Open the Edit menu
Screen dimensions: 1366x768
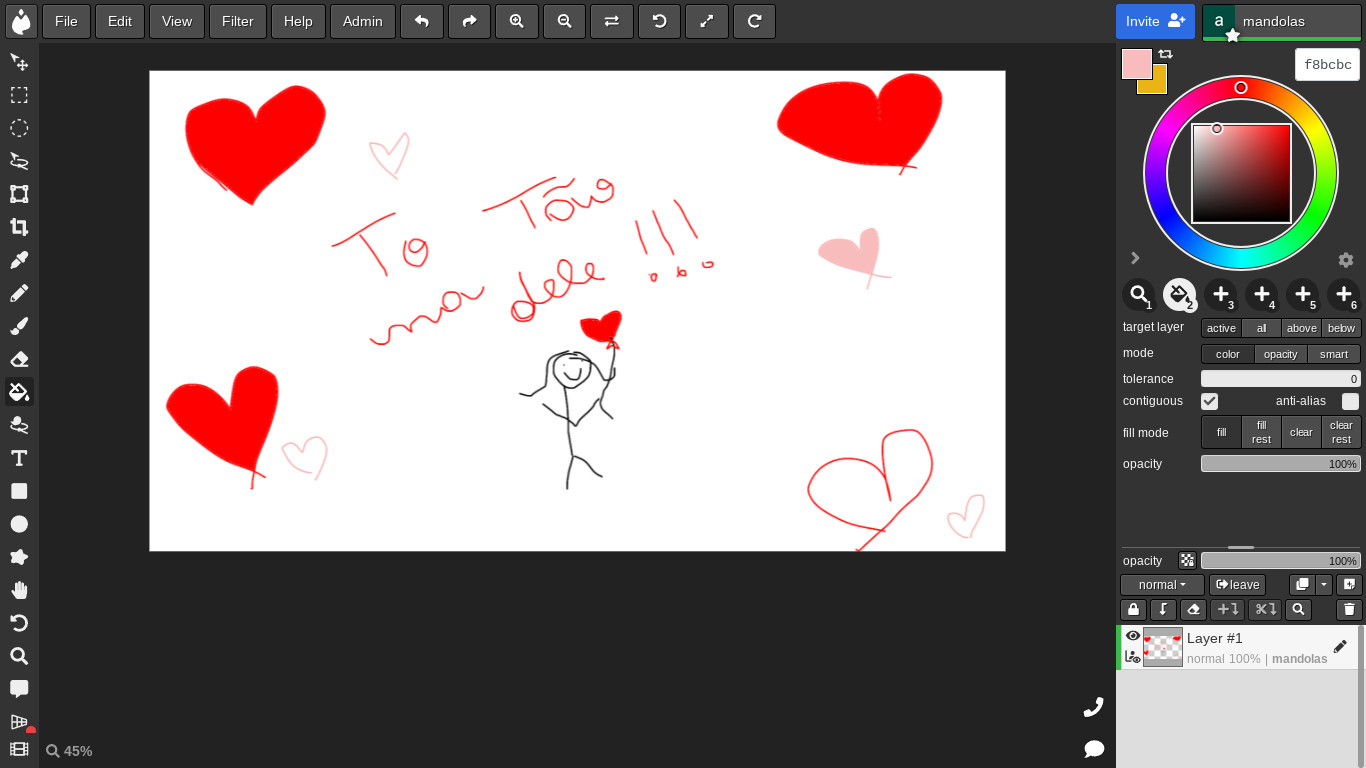120,21
